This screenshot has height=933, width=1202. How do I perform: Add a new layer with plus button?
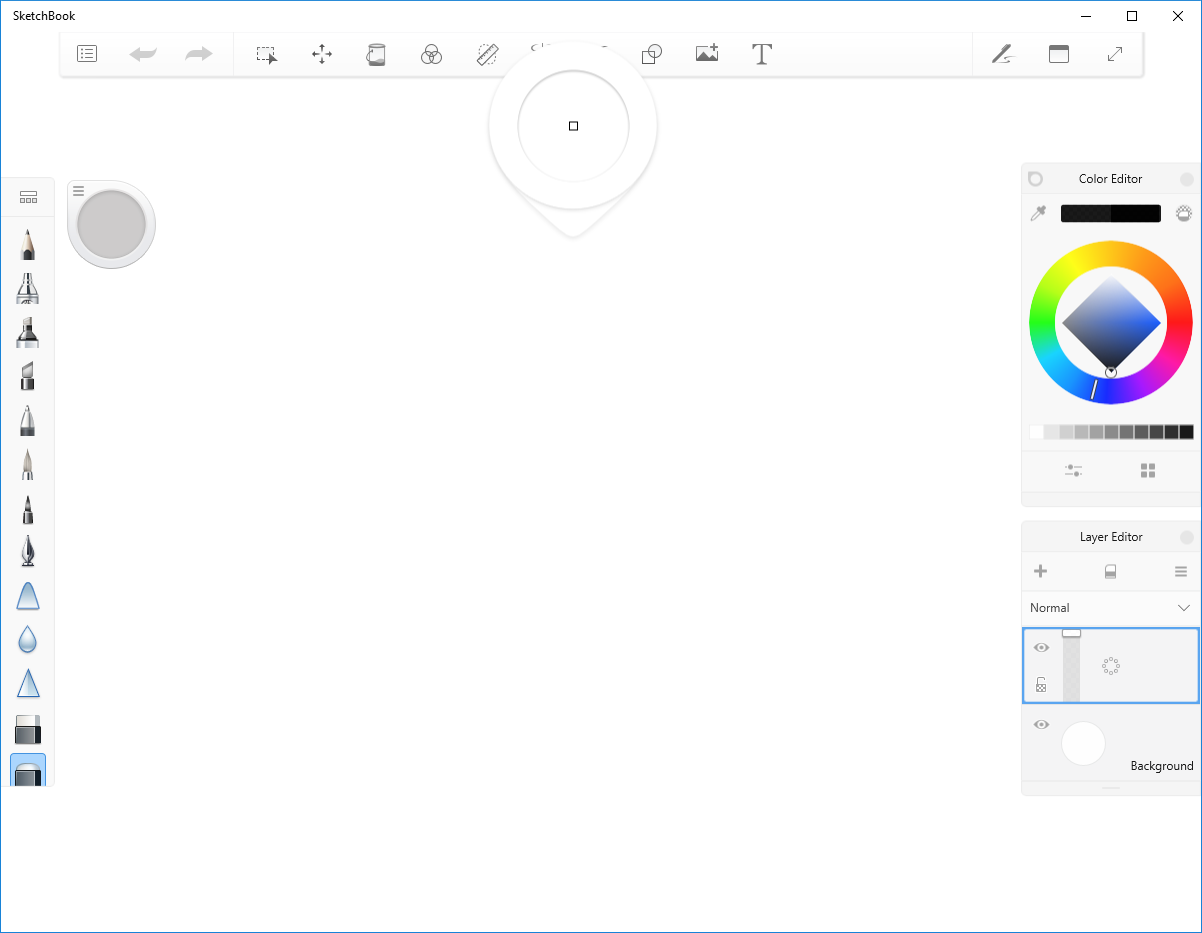[1040, 572]
